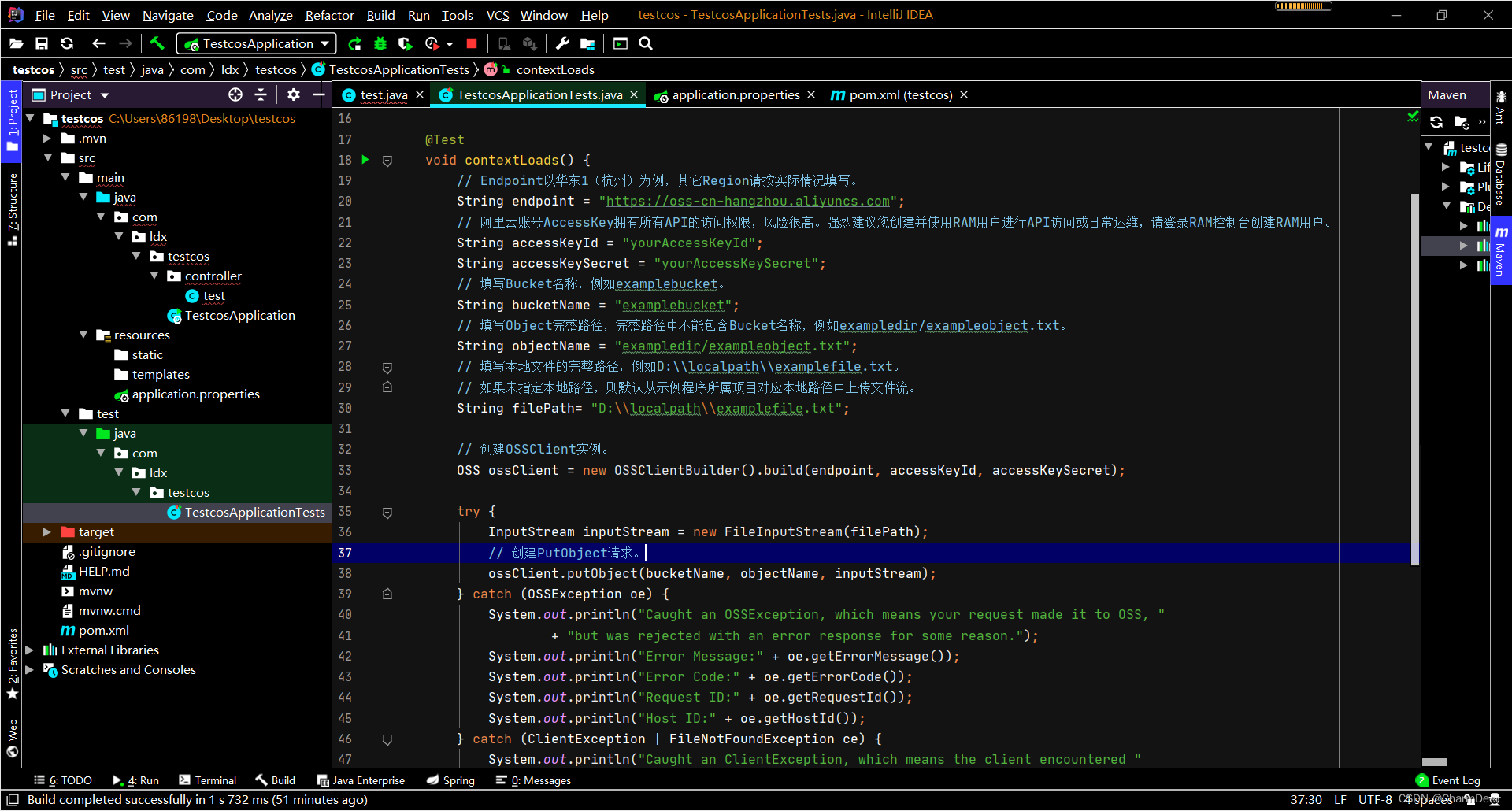Expand Scratches and Consoles node
This screenshot has width=1512, height=811.
pyautogui.click(x=30, y=670)
